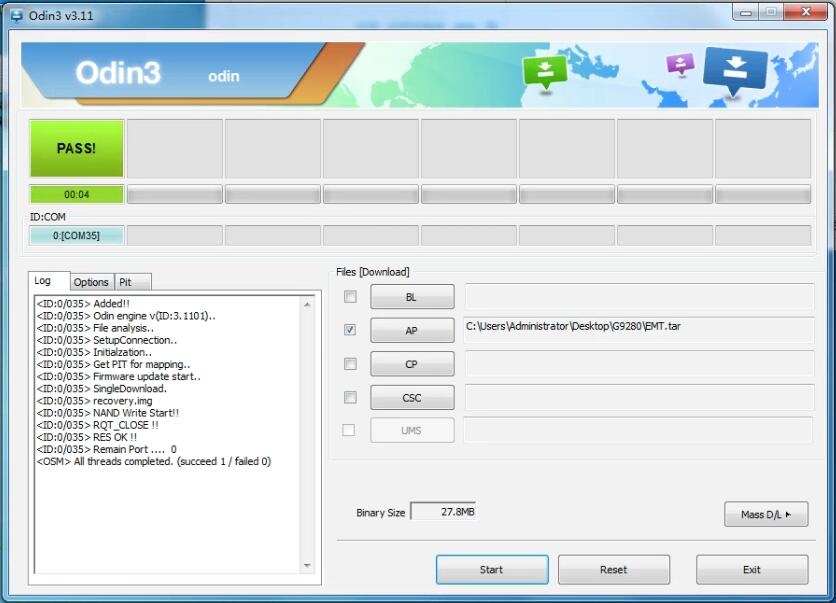Click the small purple download icon in banner
Screen dimensions: 836x603
pos(680,64)
